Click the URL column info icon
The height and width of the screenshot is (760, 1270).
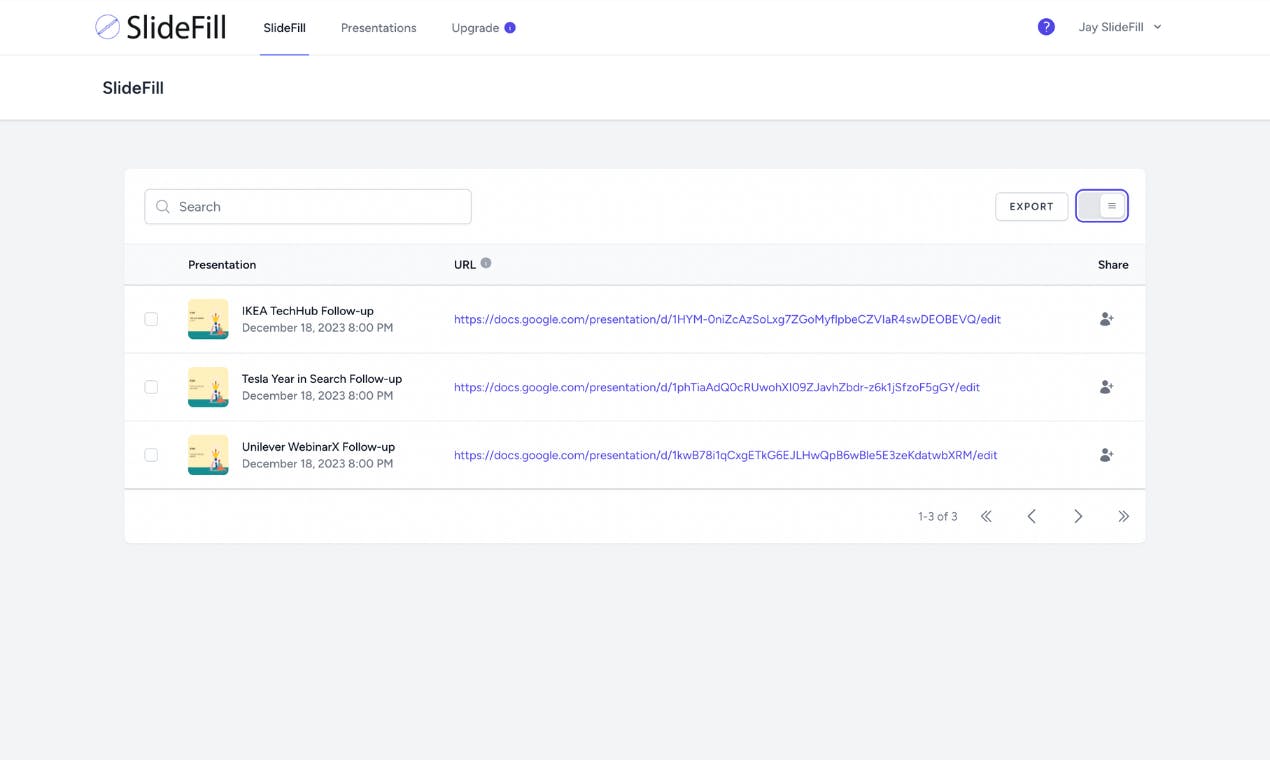point(486,263)
